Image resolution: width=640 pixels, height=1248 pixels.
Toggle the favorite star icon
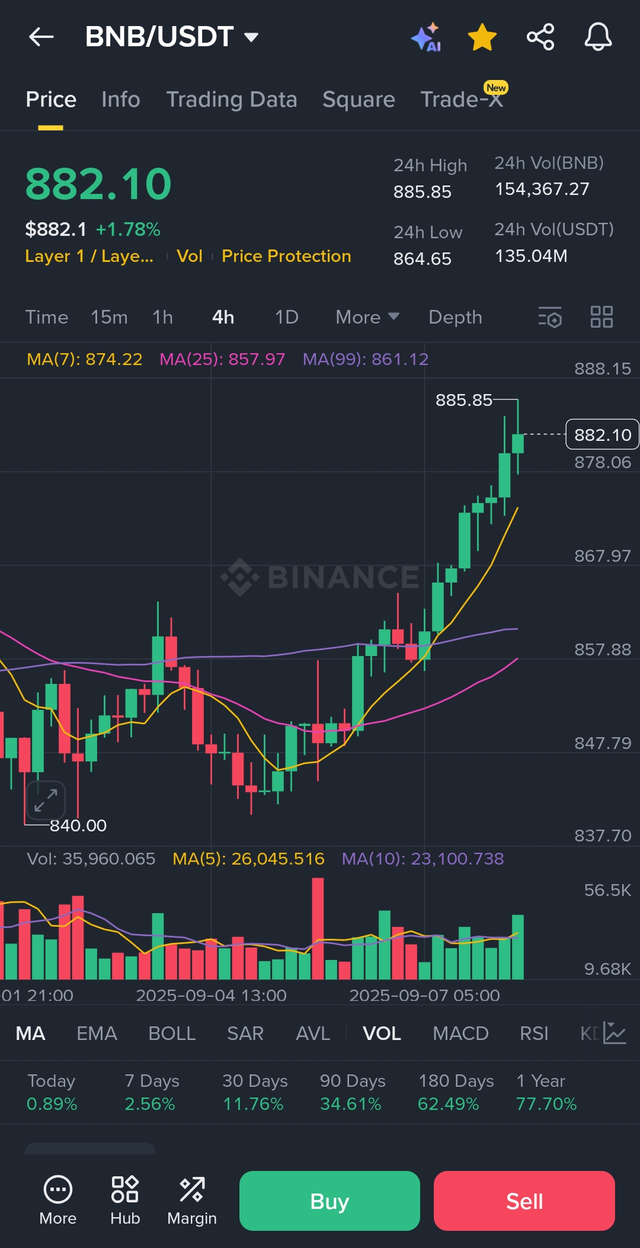click(x=482, y=38)
